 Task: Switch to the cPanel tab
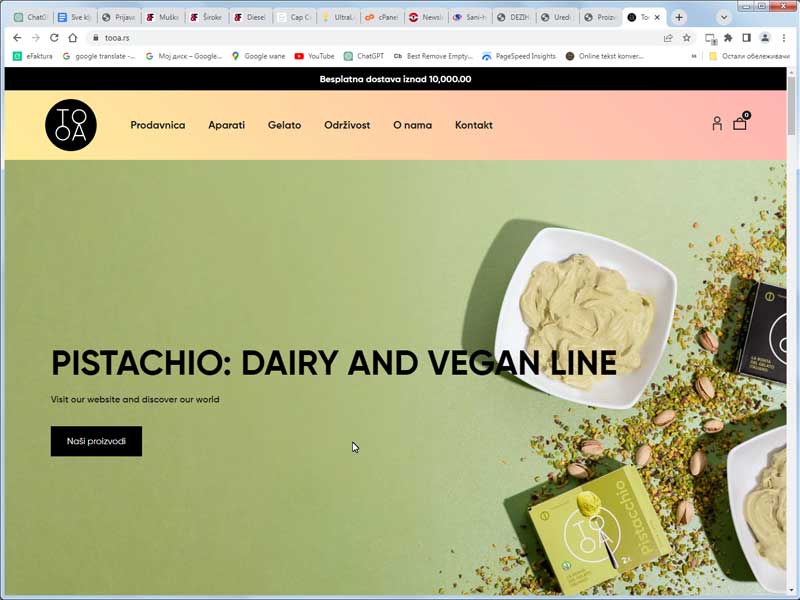pyautogui.click(x=382, y=17)
